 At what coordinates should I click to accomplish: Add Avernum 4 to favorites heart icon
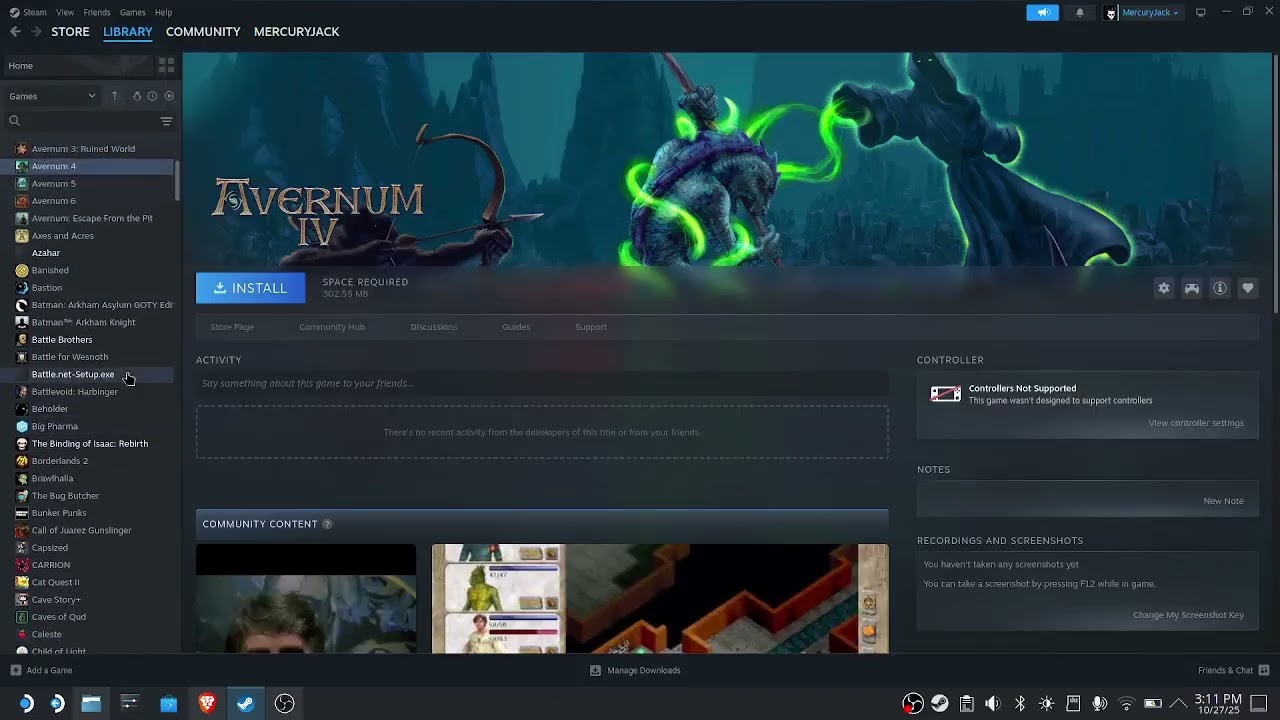[1247, 288]
